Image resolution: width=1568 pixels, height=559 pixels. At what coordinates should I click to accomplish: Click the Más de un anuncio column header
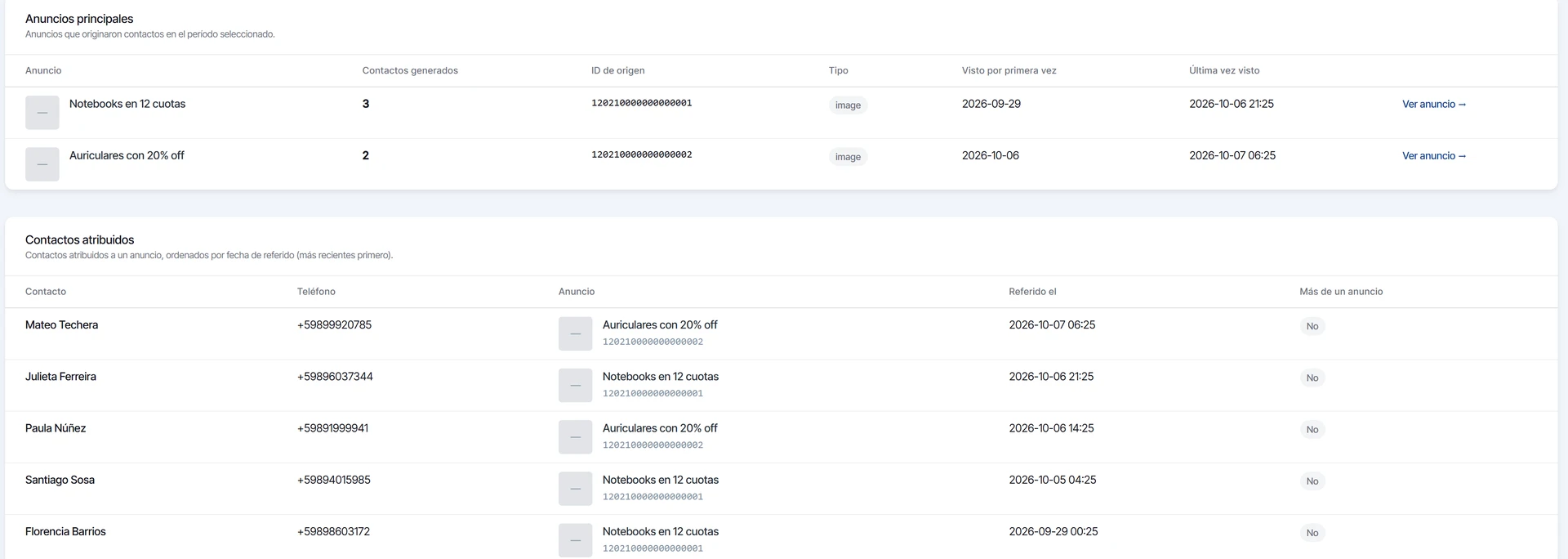pos(1341,291)
